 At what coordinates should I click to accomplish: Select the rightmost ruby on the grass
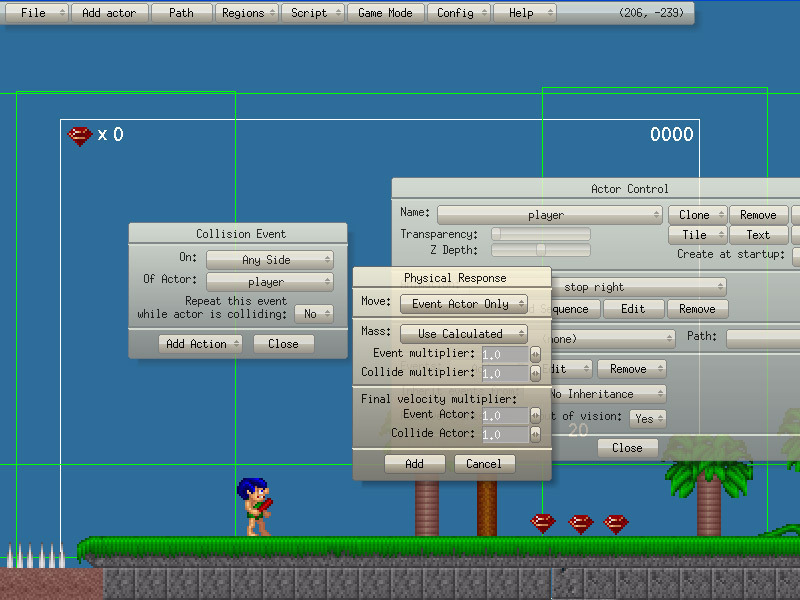(x=616, y=523)
